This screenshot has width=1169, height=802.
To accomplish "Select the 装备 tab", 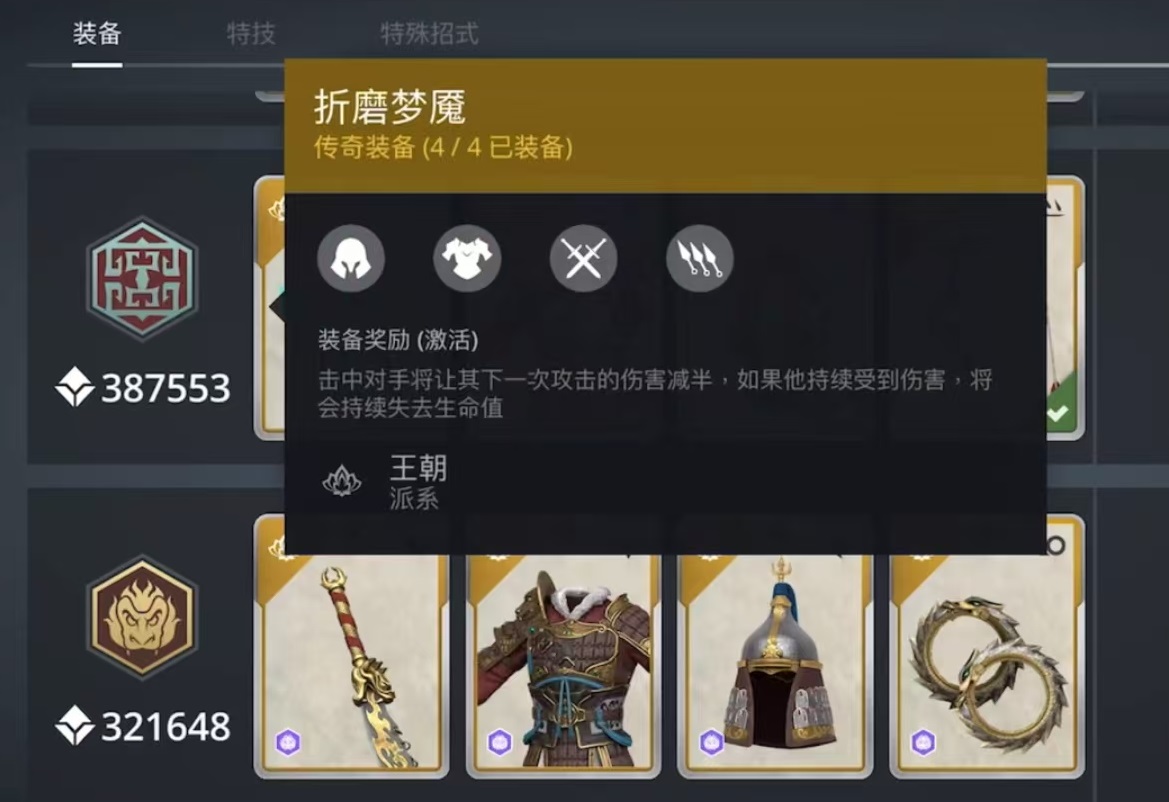I will [x=97, y=34].
